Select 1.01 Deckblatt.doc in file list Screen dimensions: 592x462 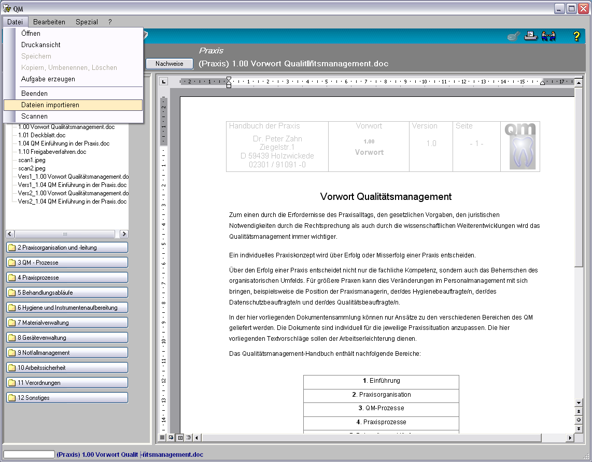pos(42,135)
